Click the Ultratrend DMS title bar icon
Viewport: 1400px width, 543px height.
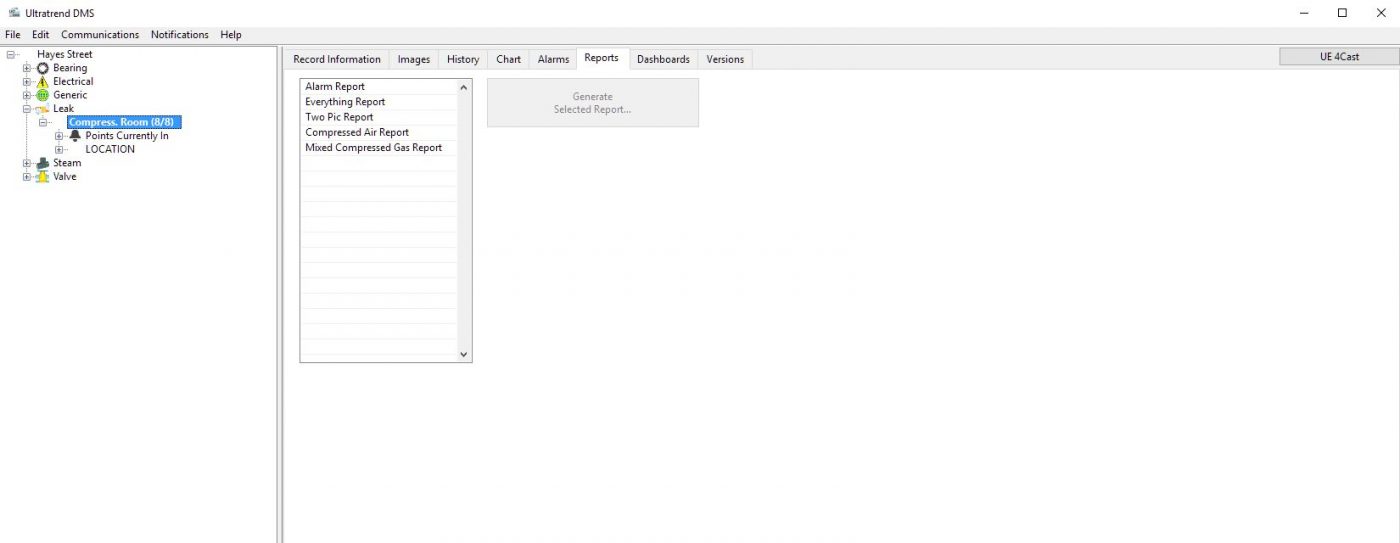13,13
